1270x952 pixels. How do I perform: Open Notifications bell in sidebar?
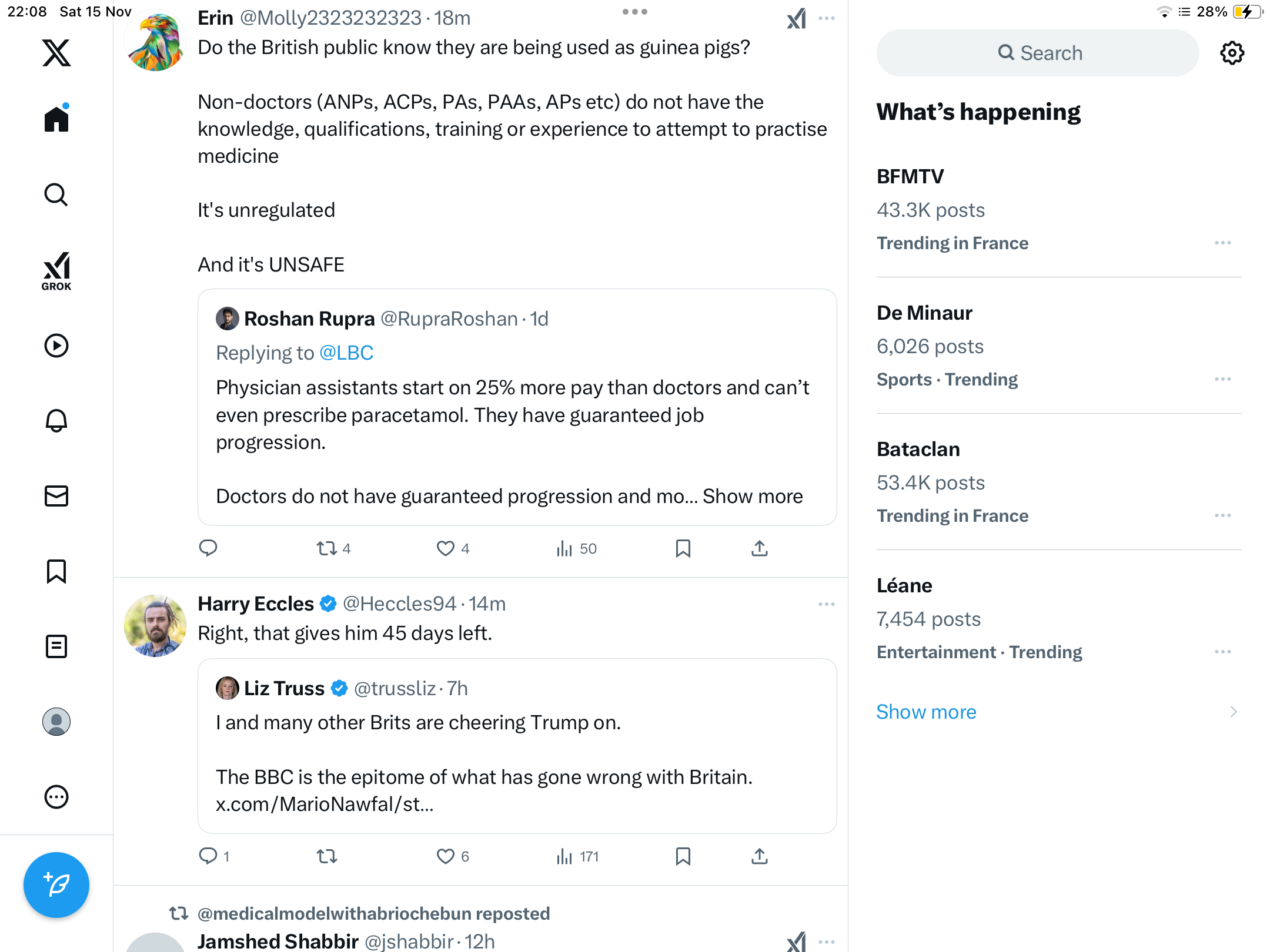pos(56,421)
